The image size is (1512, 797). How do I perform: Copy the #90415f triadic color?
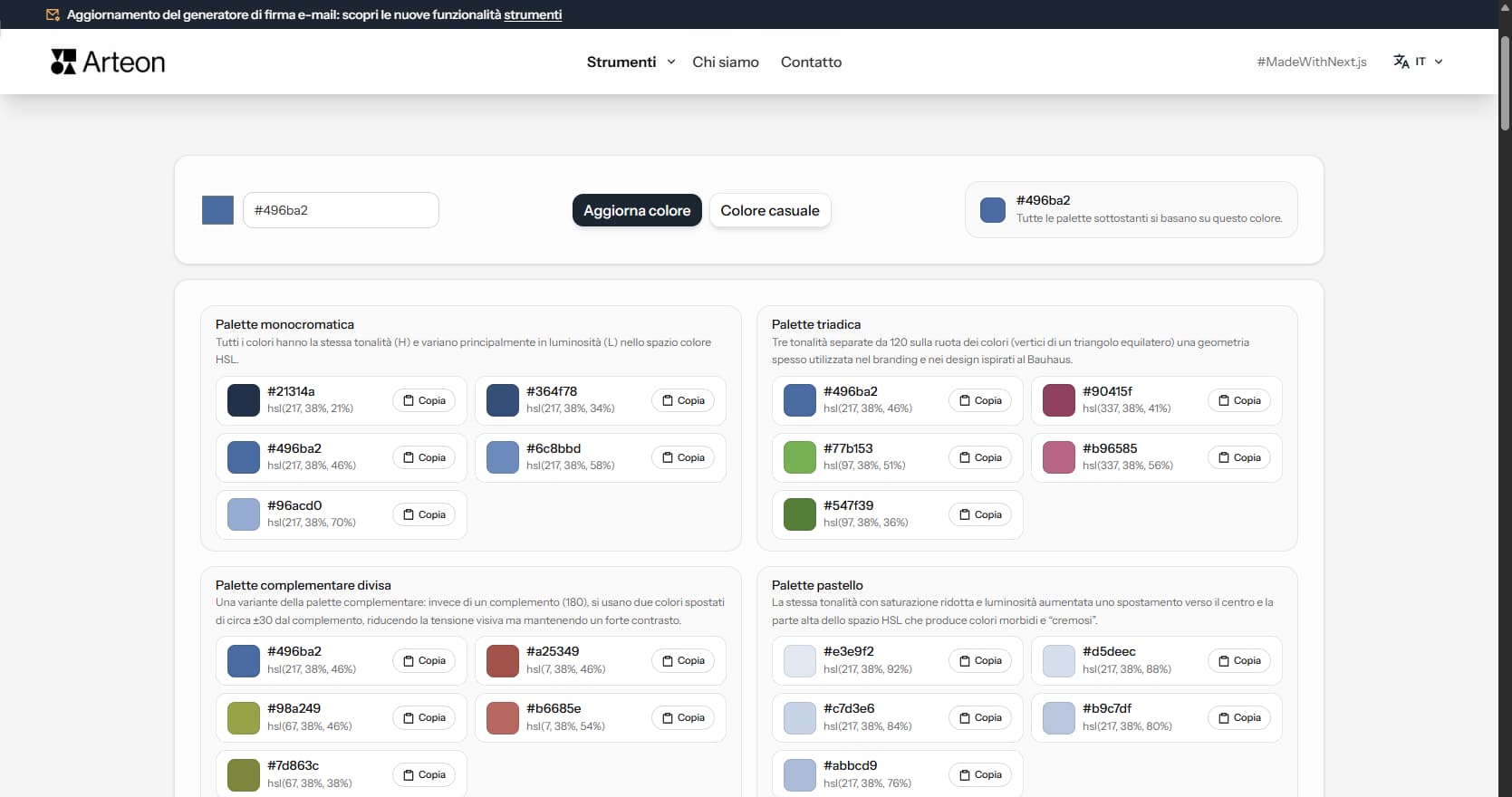[1239, 400]
